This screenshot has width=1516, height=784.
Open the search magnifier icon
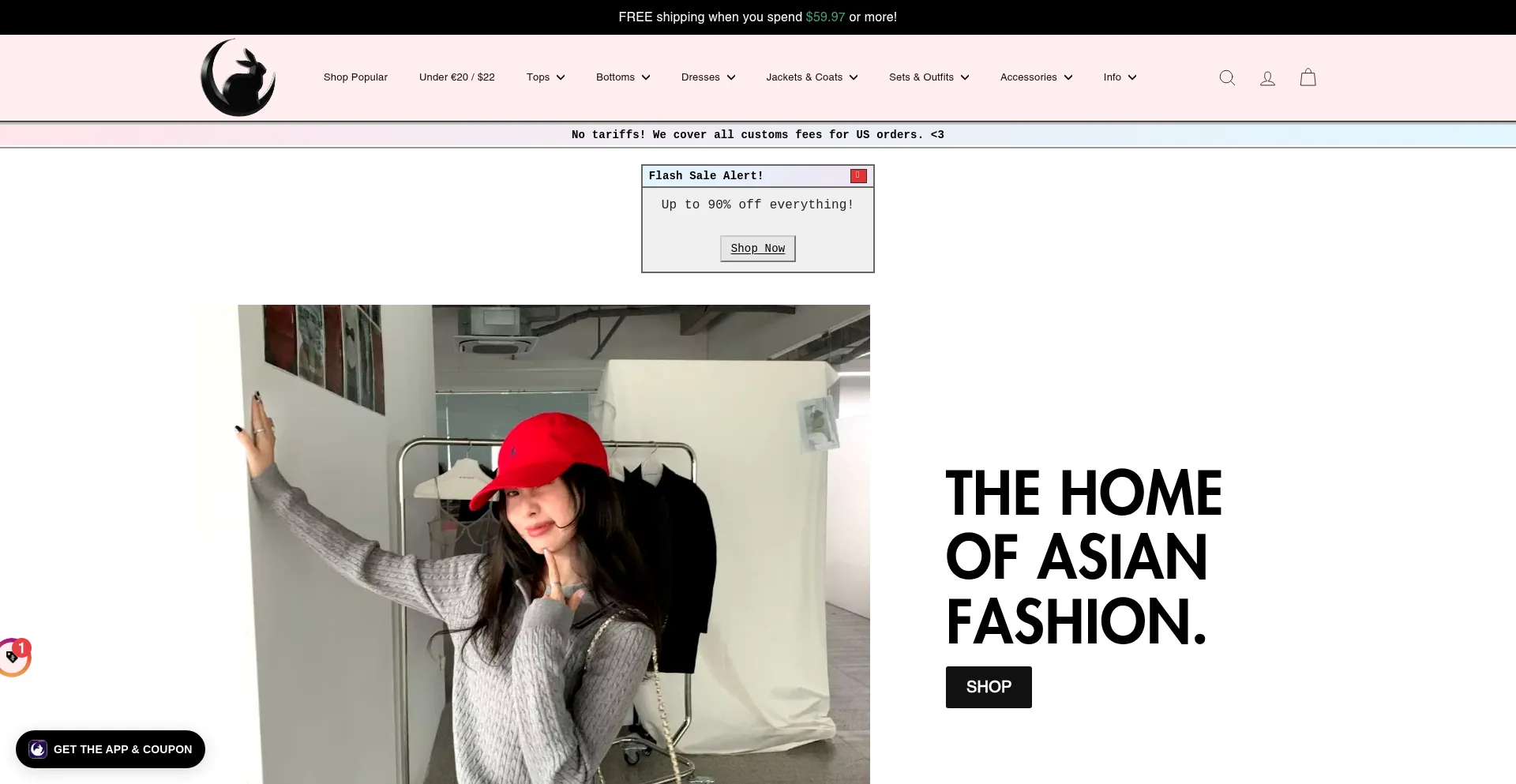(1227, 77)
